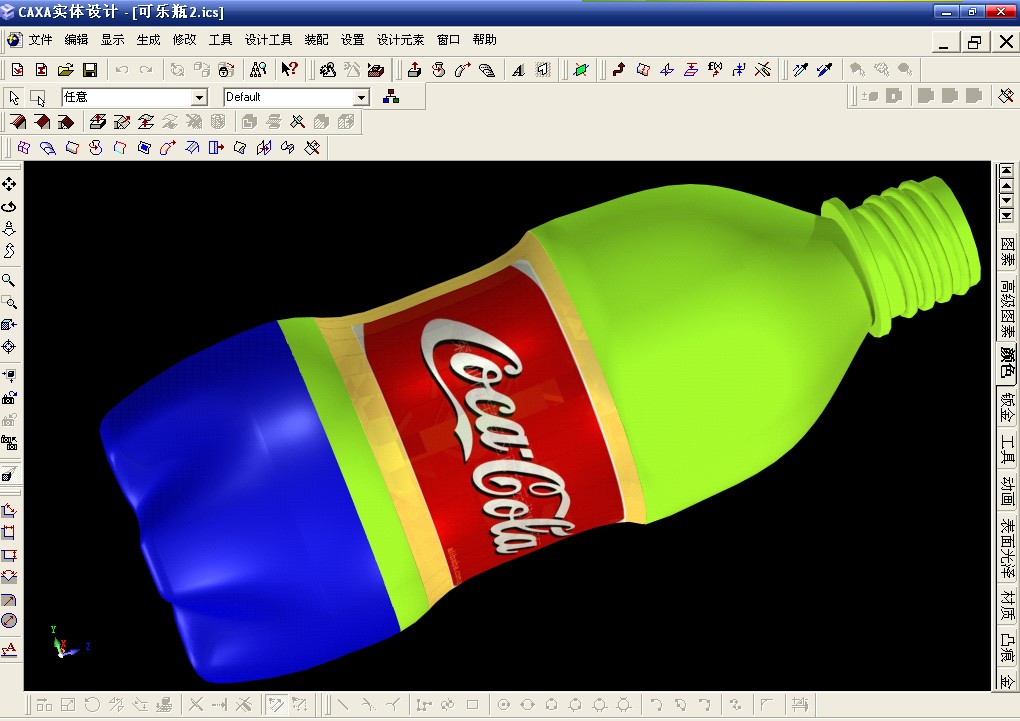Open the 修改 menu
1020x721 pixels.
[x=184, y=40]
